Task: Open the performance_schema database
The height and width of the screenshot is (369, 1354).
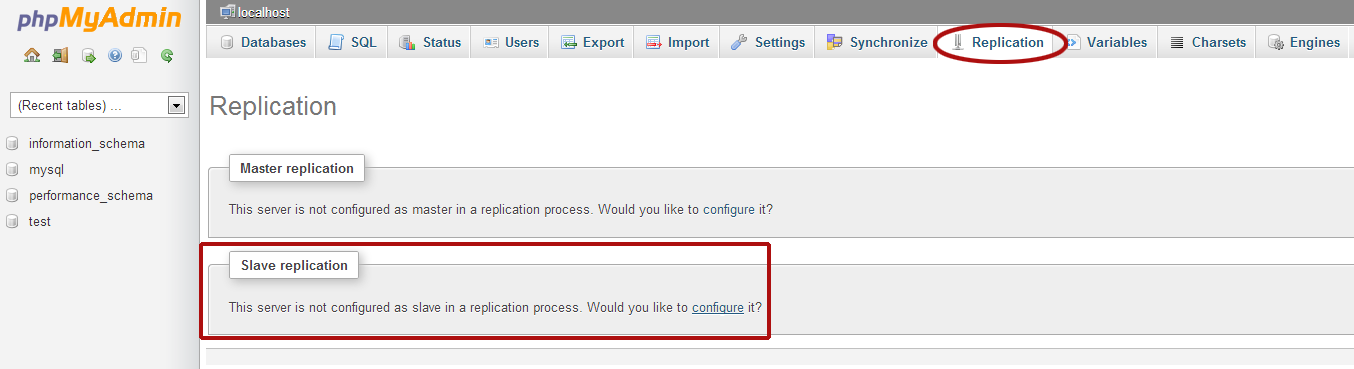Action: click(x=91, y=195)
